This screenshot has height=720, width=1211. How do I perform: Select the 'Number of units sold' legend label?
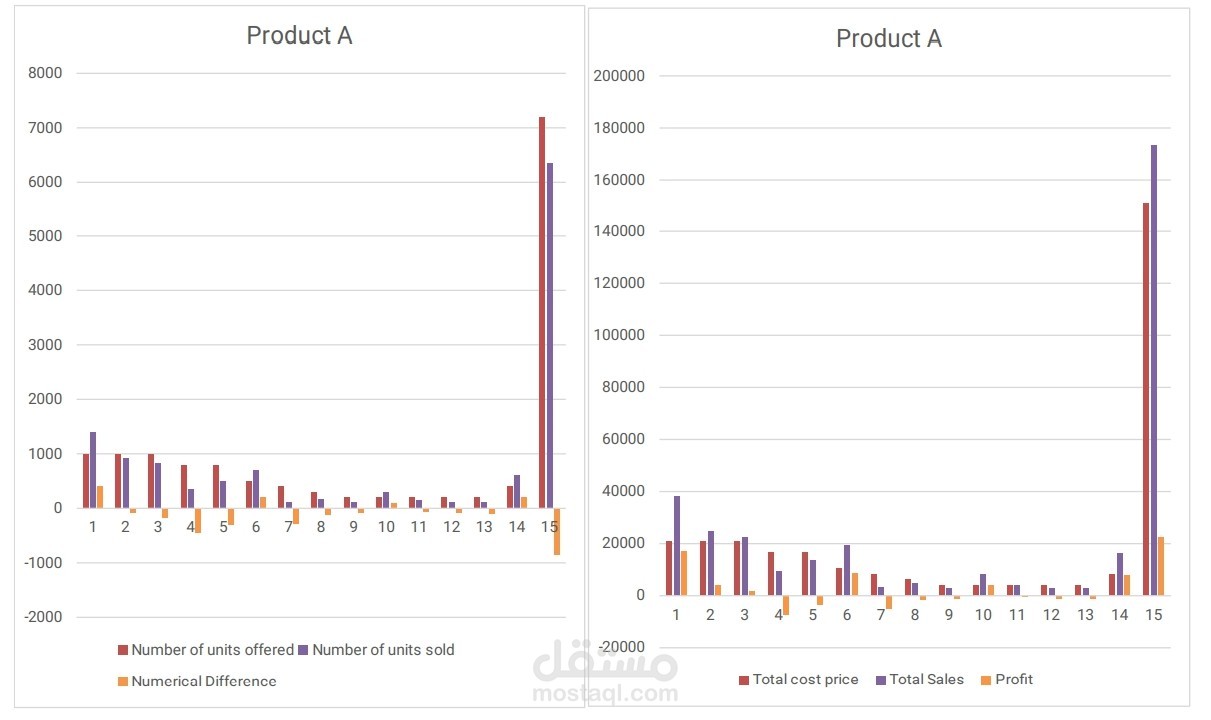pyautogui.click(x=383, y=650)
